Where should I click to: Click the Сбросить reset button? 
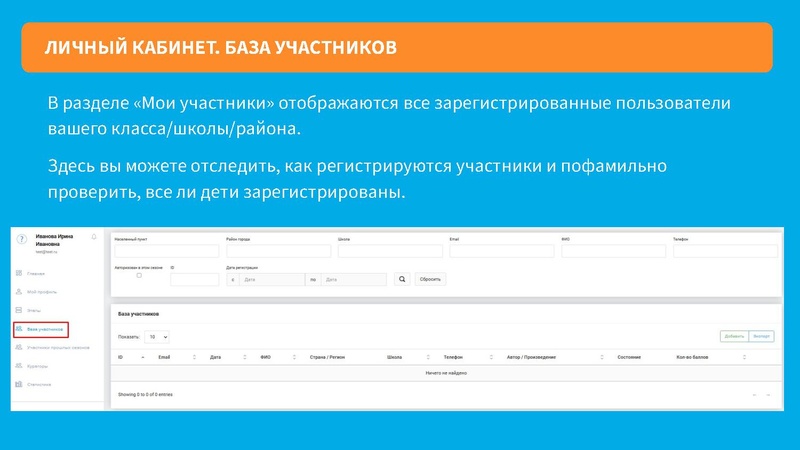click(x=430, y=279)
